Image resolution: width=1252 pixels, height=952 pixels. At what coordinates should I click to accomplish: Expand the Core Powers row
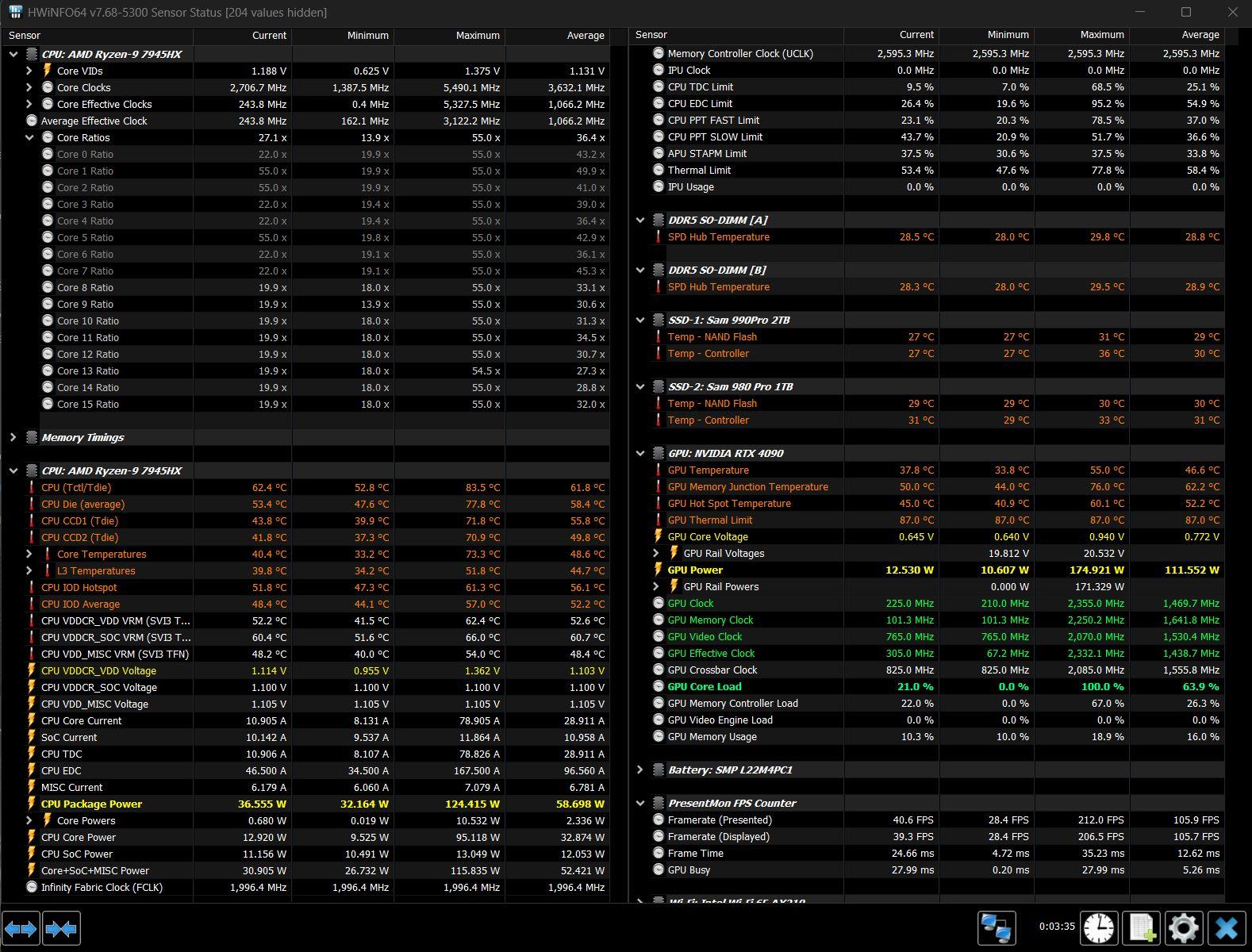click(x=29, y=820)
